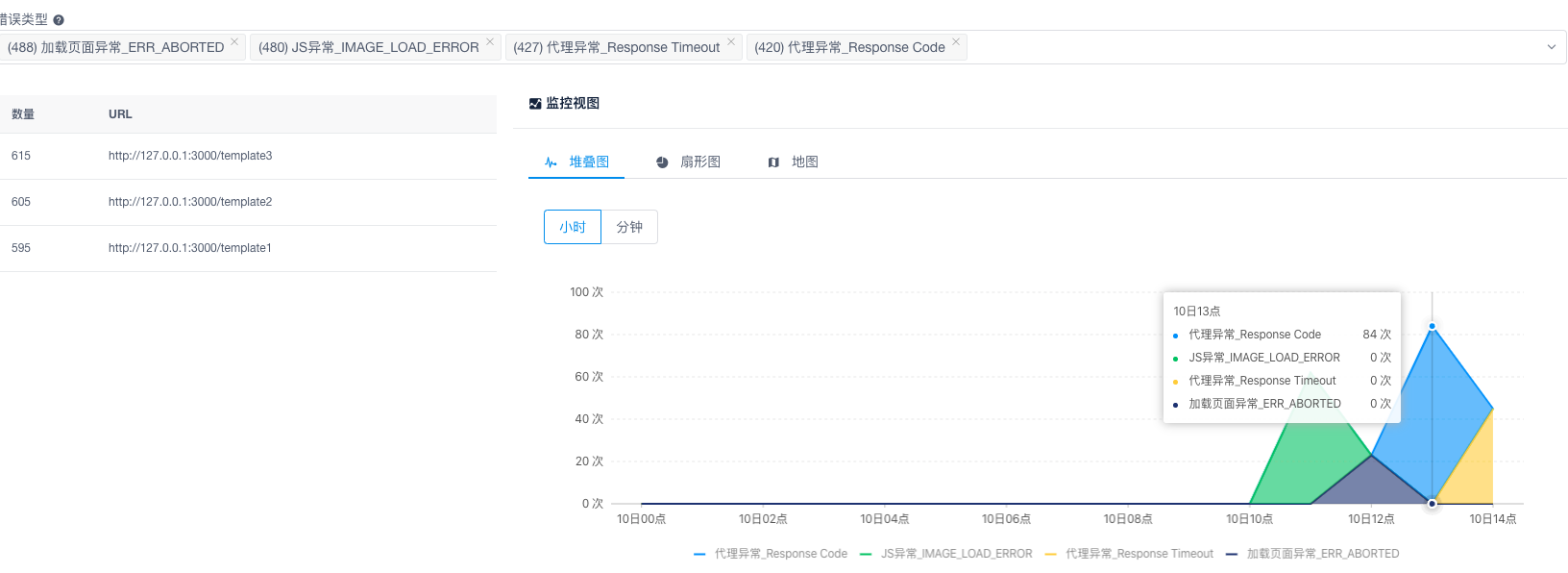Click the count value 595

[x=21, y=248]
